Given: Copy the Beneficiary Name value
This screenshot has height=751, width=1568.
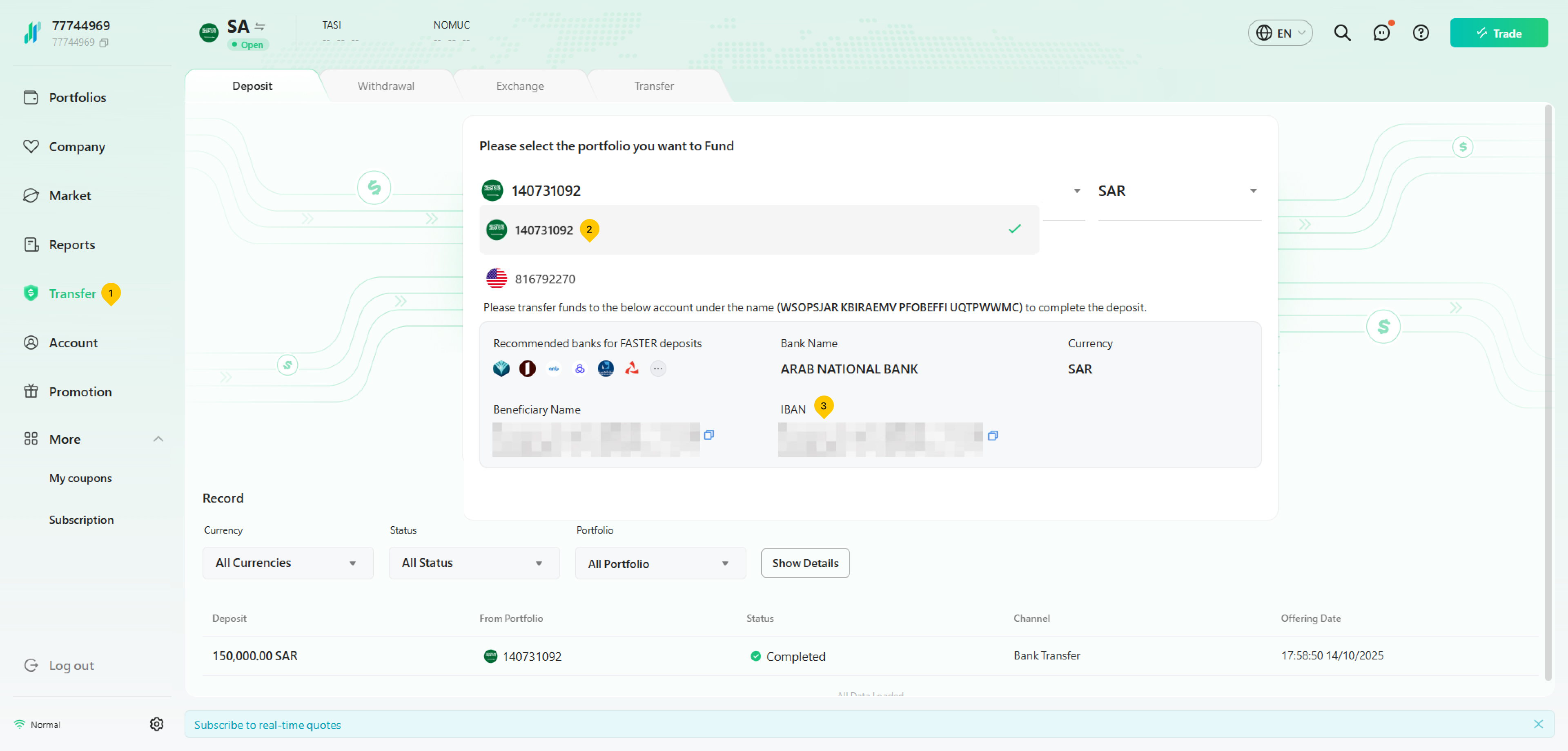Looking at the screenshot, I should (x=708, y=435).
